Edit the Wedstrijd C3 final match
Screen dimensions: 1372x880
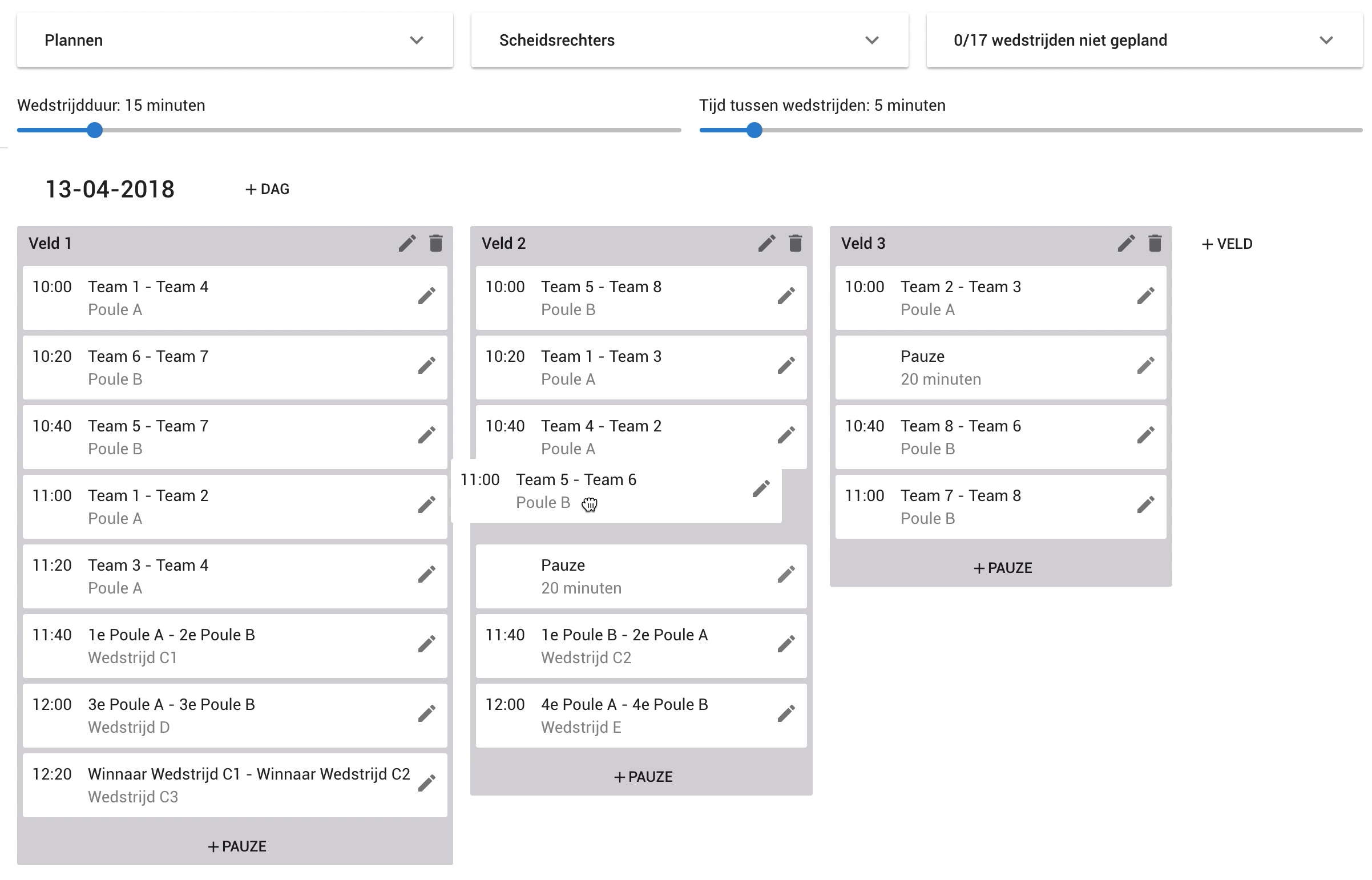(x=426, y=784)
